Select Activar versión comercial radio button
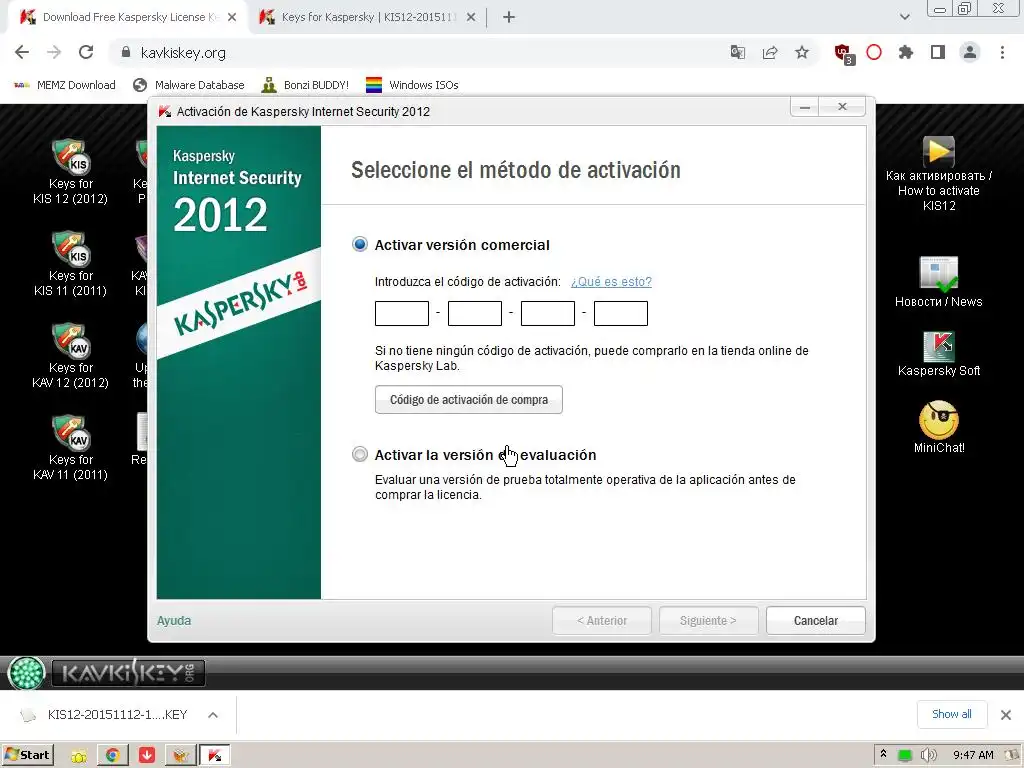The image size is (1024, 768). point(359,244)
